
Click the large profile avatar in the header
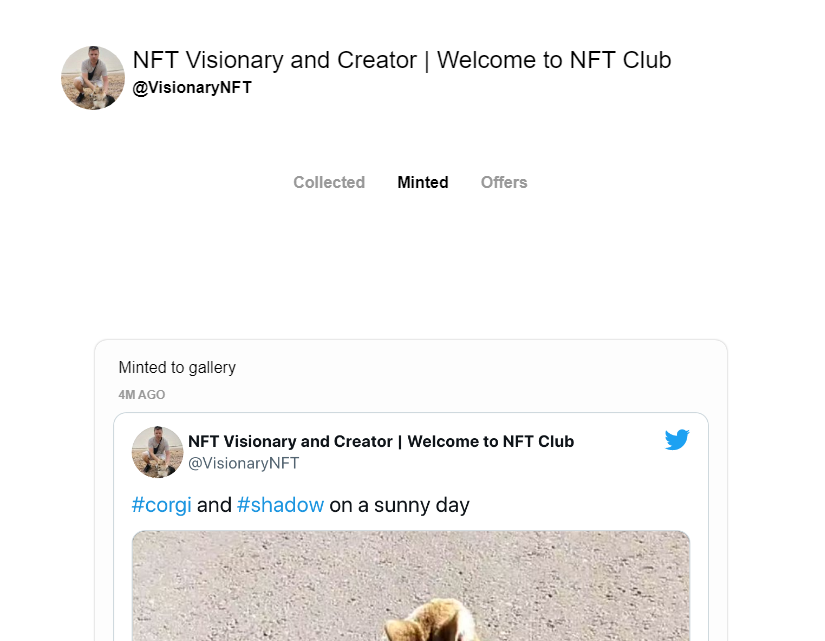pyautogui.click(x=93, y=78)
